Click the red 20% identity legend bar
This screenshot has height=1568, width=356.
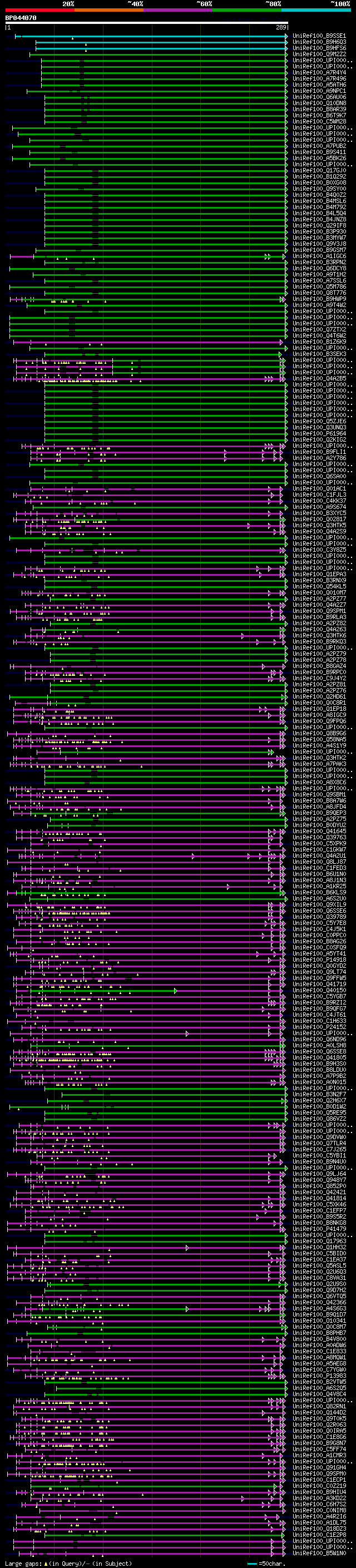click(x=39, y=10)
